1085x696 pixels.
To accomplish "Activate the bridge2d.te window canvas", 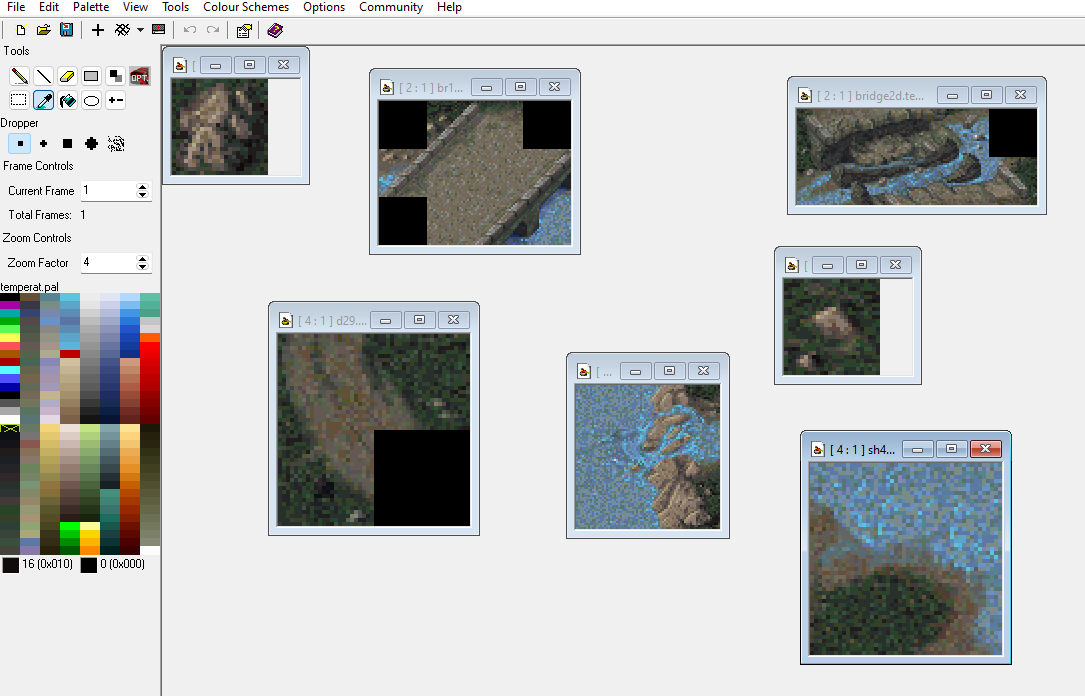I will pos(916,157).
